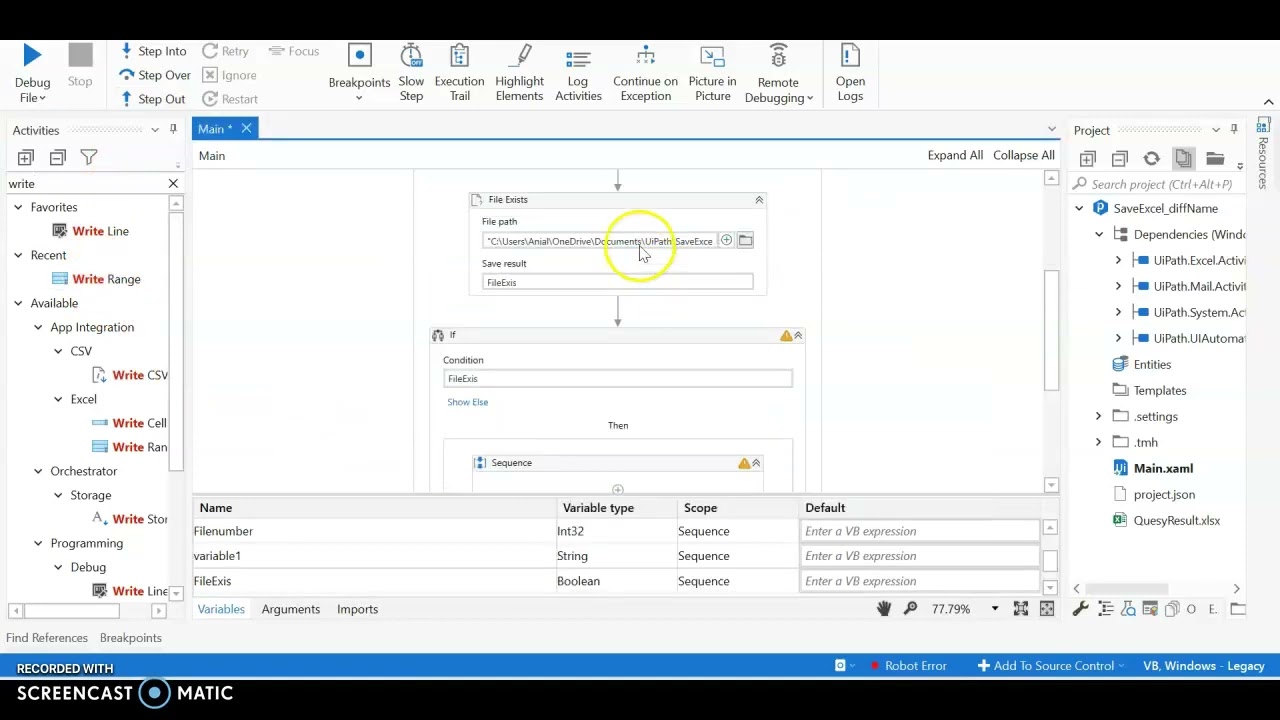Open File Explorer folder in Project panel
The height and width of the screenshot is (720, 1280).
coord(1215,158)
